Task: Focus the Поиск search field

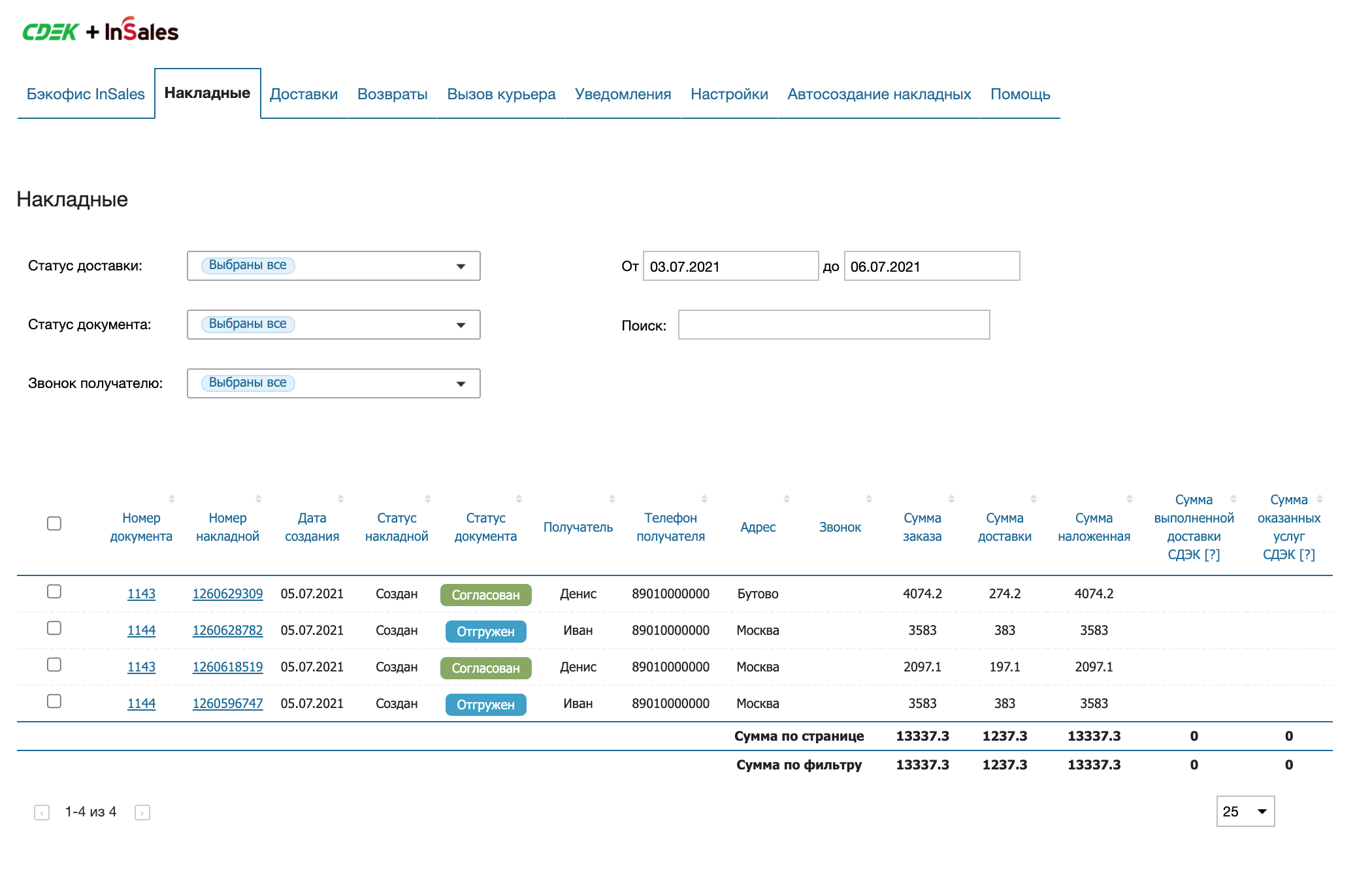Action: [x=834, y=325]
